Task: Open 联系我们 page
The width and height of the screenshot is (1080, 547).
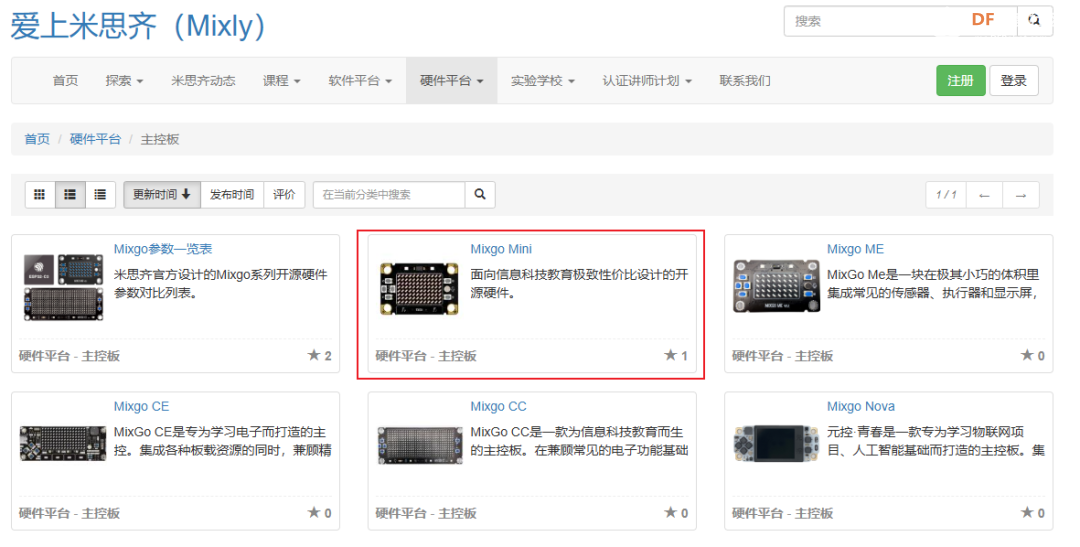Action: [x=745, y=81]
